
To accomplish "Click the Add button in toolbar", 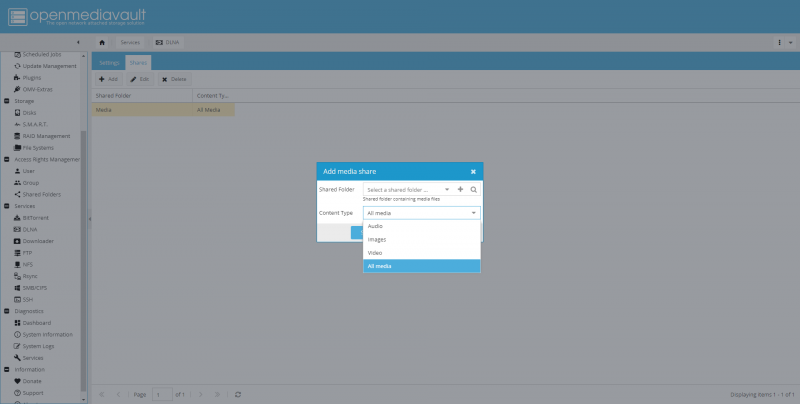I will [109, 79].
